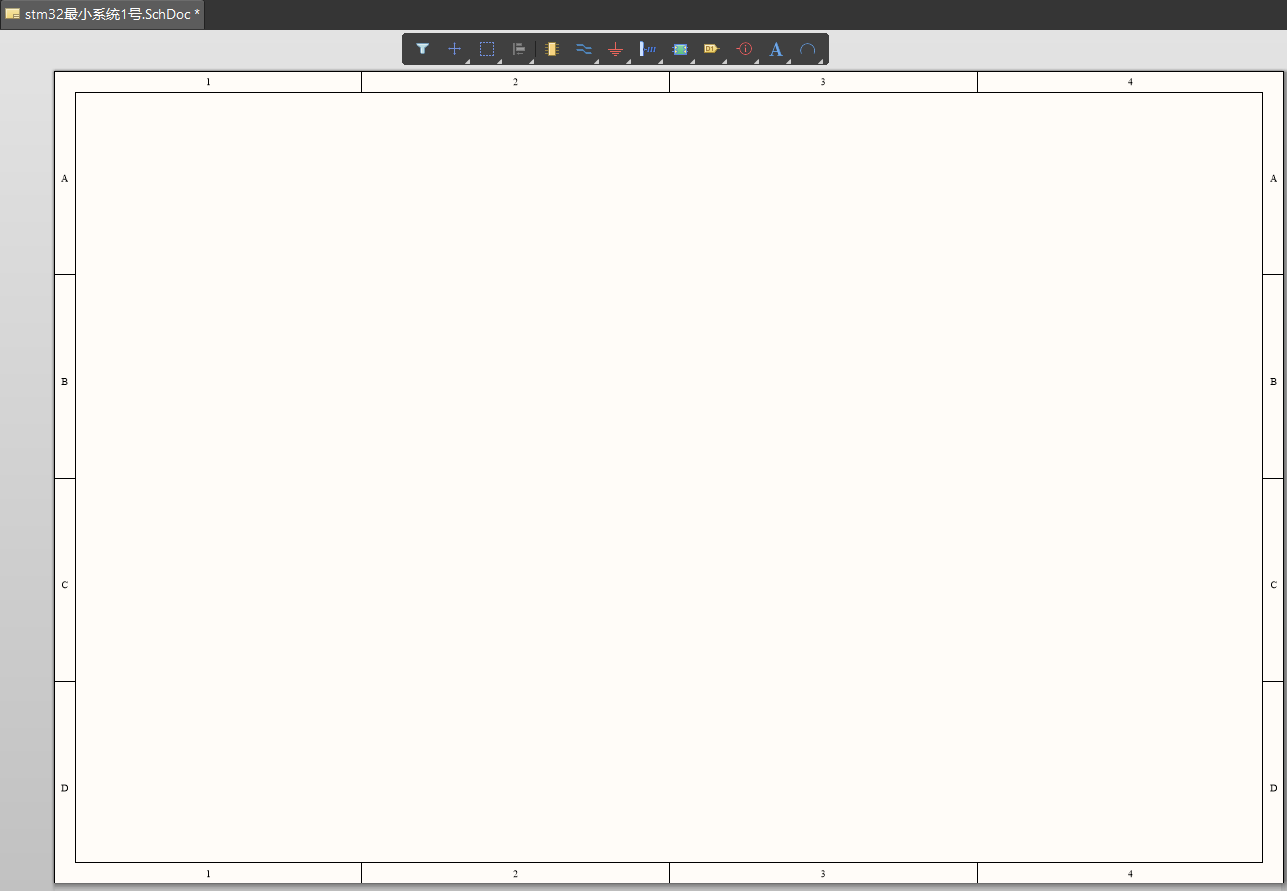Select the place bus entry/harness tool

(x=648, y=48)
